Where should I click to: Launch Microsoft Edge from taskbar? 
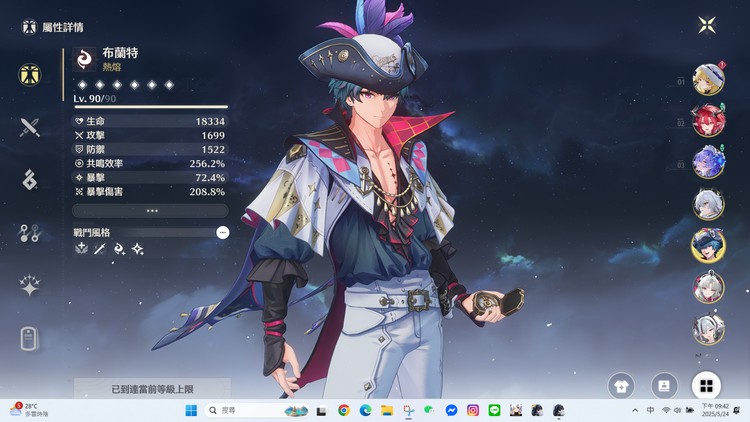point(365,411)
